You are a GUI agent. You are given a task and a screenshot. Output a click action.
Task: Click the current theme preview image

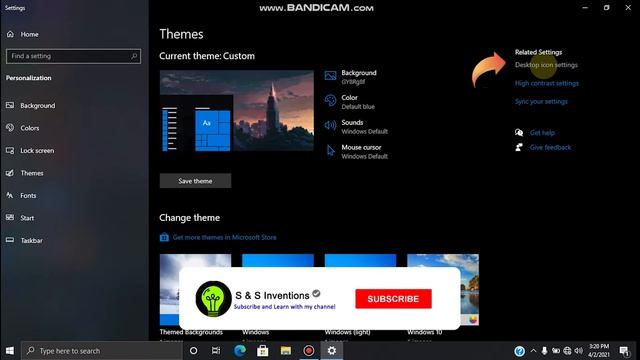[237, 111]
